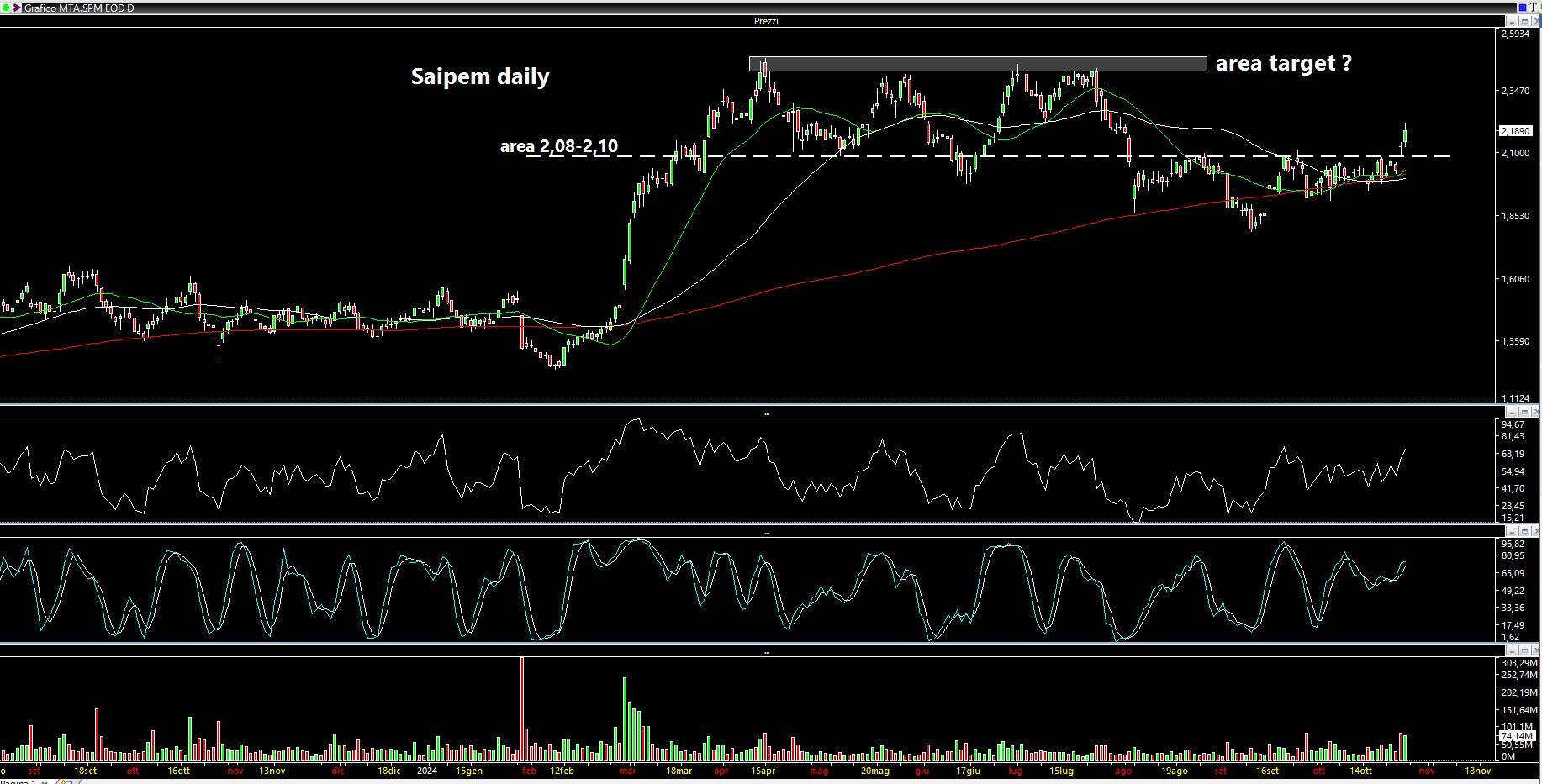Click the current price tag 2,1890
1542x784 pixels.
pos(1517,131)
